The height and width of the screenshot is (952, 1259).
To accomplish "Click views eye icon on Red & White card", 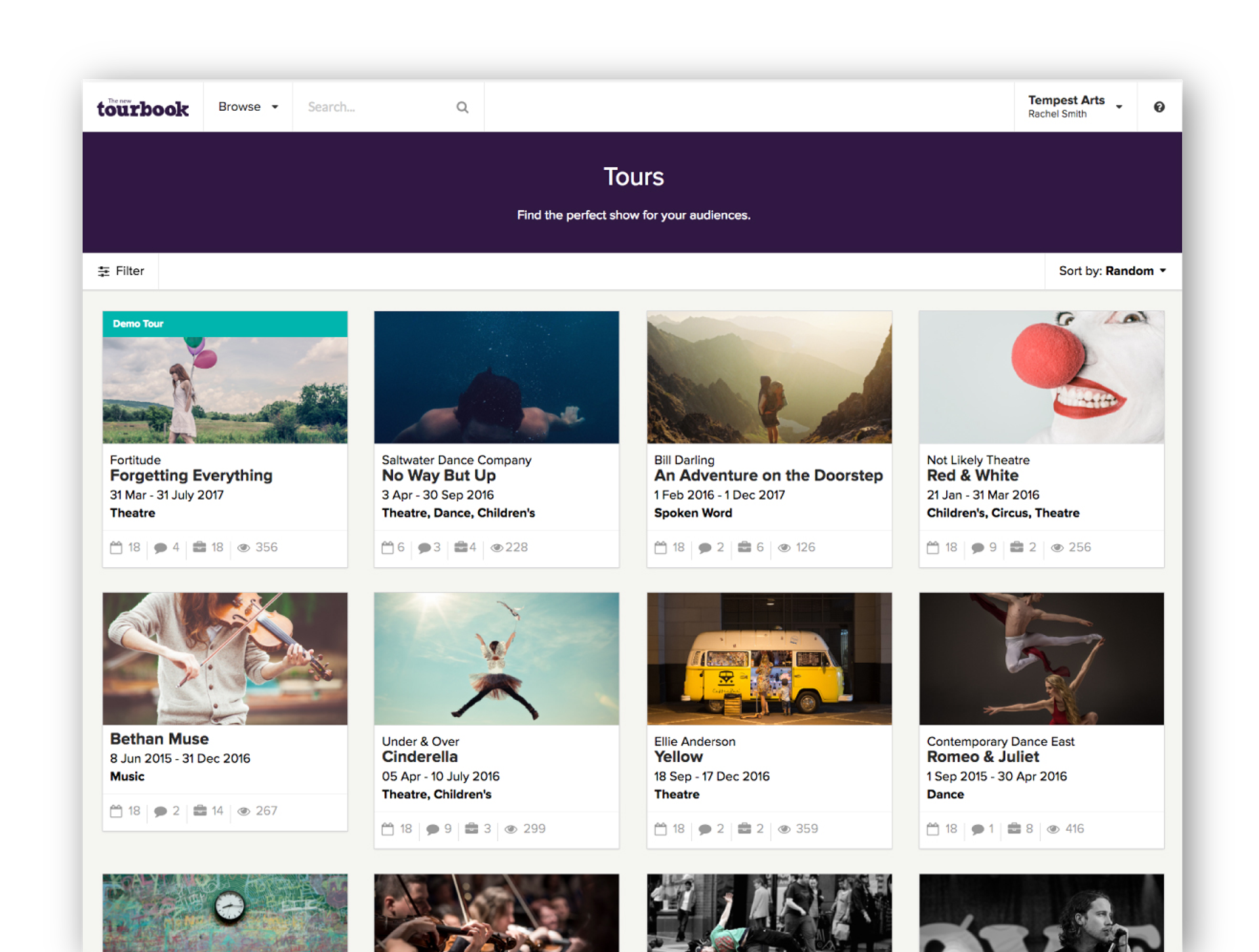I will point(1057,548).
